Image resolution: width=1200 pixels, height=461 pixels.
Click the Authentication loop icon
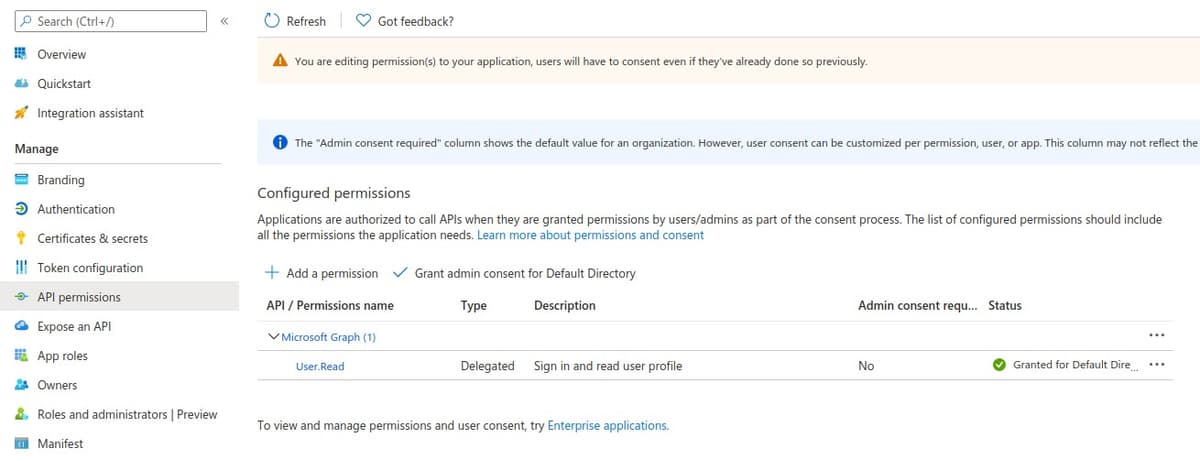pyautogui.click(x=21, y=209)
